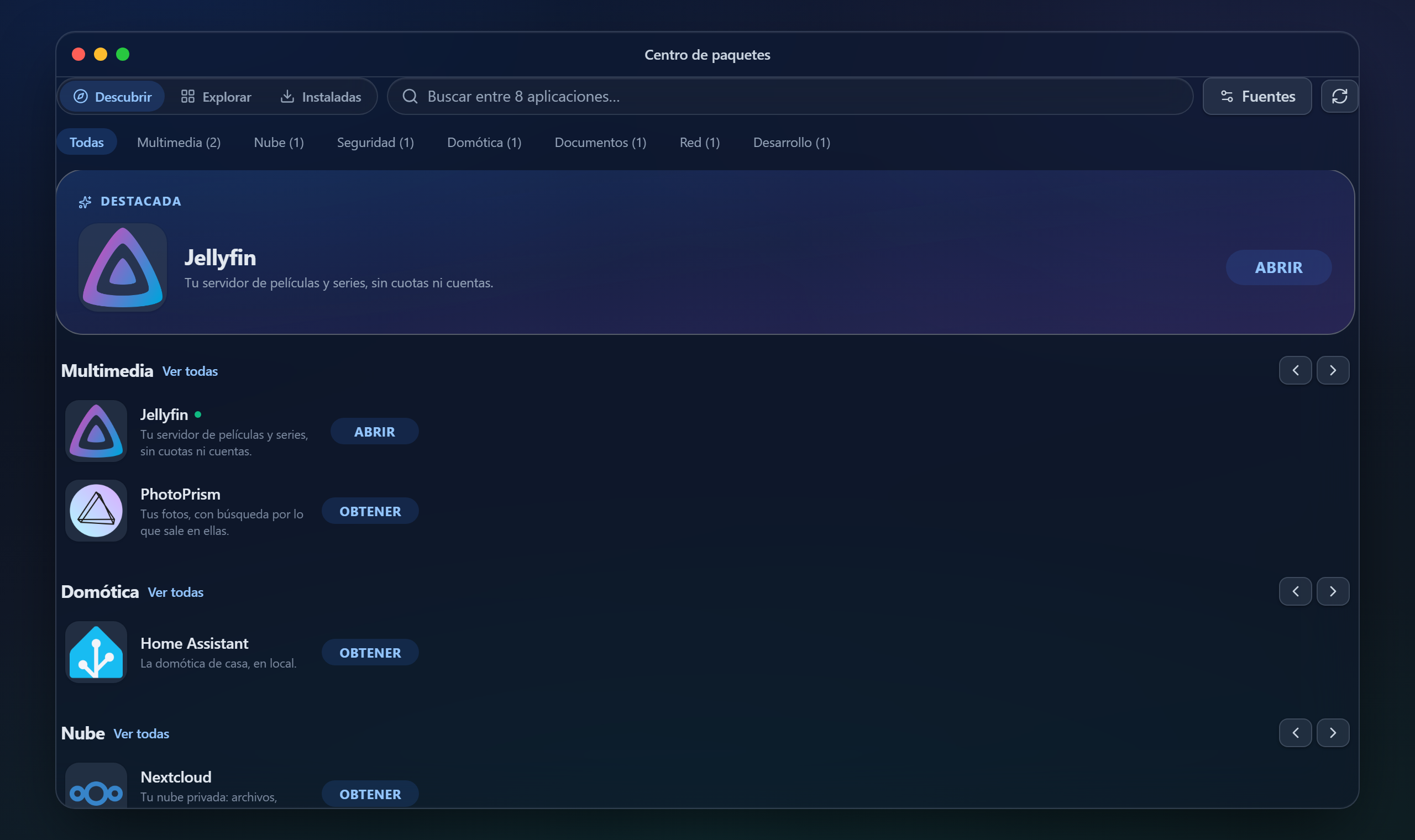
Task: Click the DESTACADA label
Action: coord(141,202)
